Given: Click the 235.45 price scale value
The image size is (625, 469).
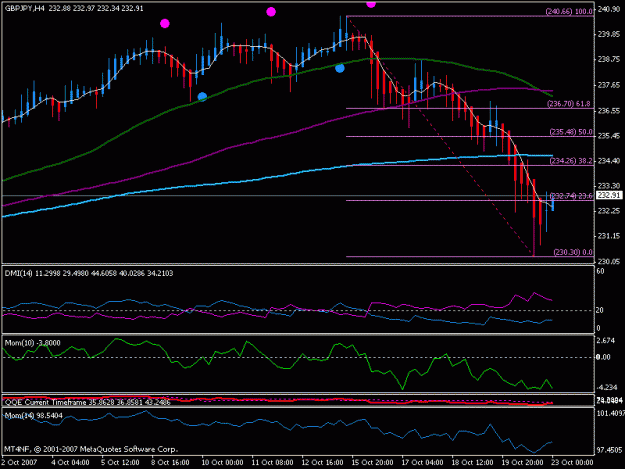Looking at the screenshot, I should tap(609, 136).
